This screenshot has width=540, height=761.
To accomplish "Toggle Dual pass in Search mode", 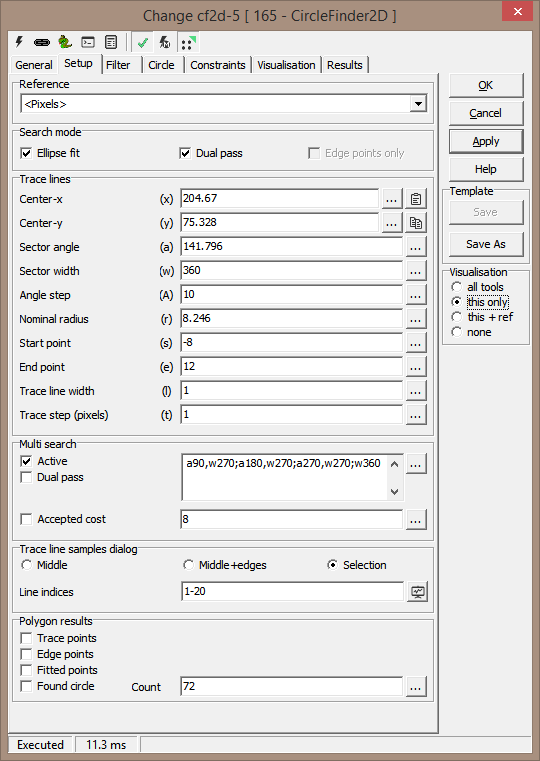I will (185, 153).
